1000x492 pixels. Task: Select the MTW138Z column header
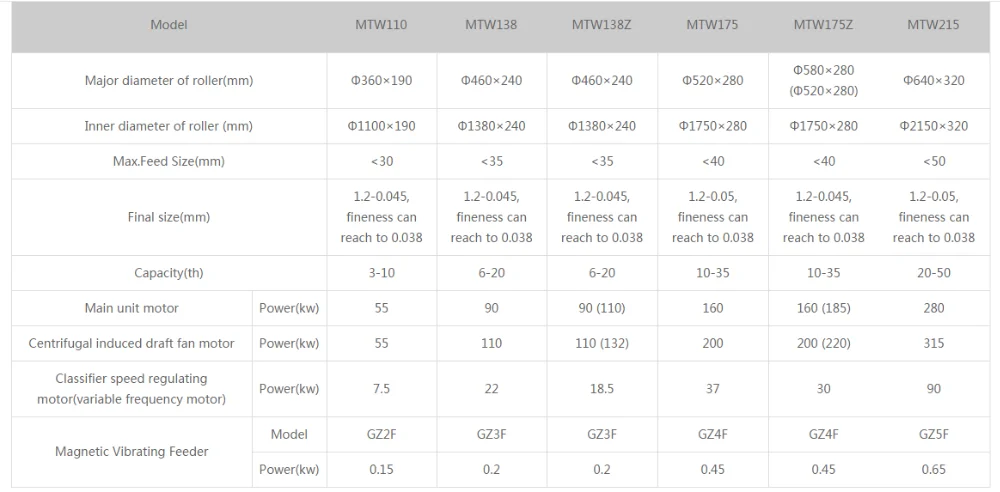(601, 25)
